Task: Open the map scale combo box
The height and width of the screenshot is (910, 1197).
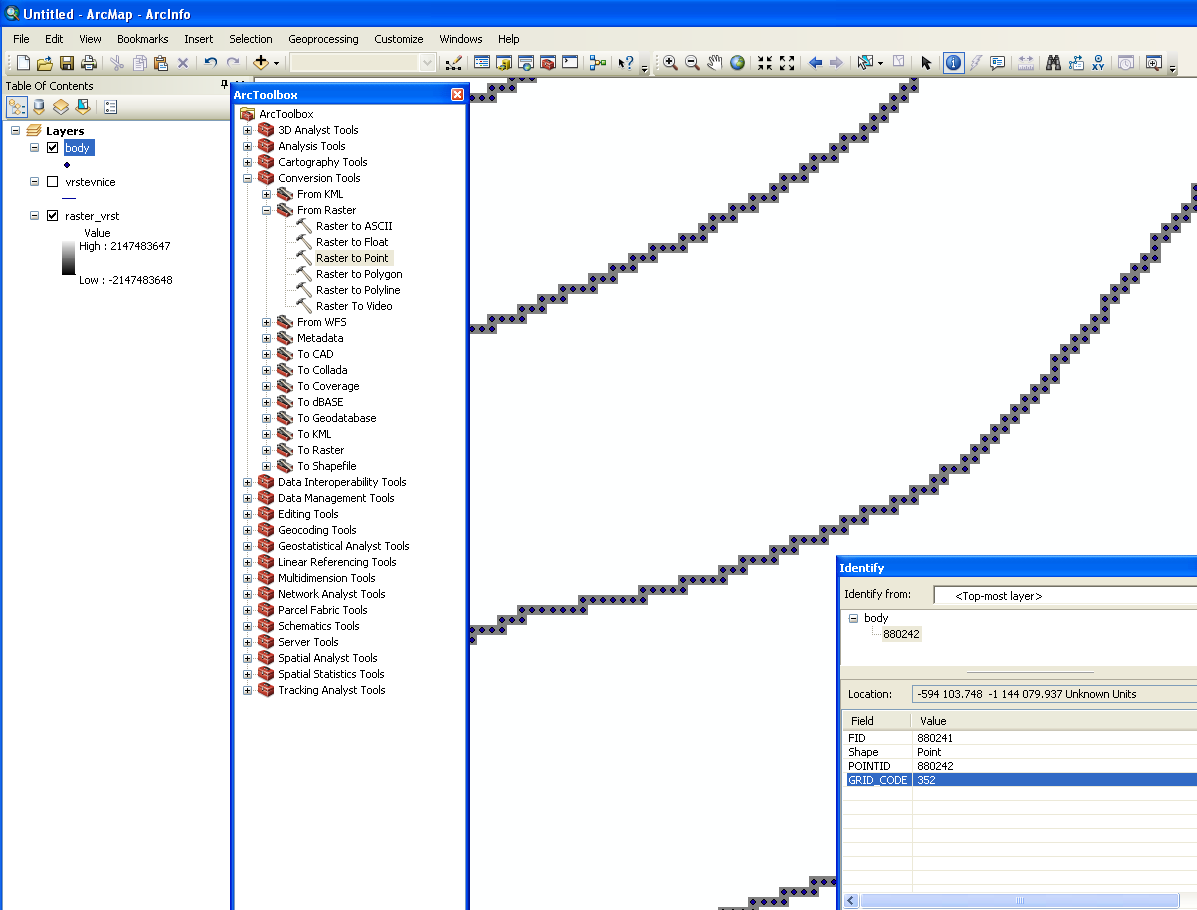Action: pos(363,63)
